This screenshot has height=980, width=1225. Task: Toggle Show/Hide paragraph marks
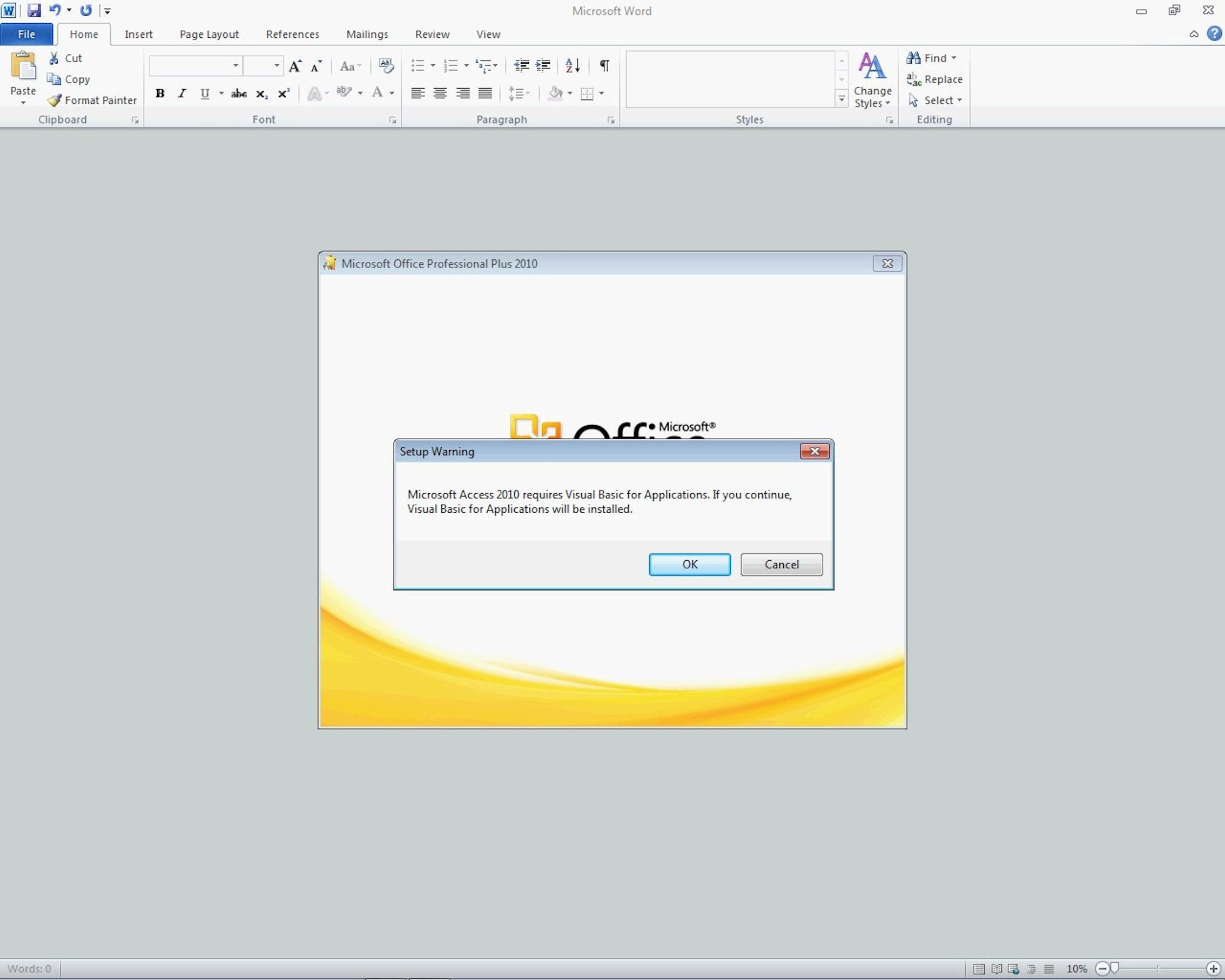(604, 66)
